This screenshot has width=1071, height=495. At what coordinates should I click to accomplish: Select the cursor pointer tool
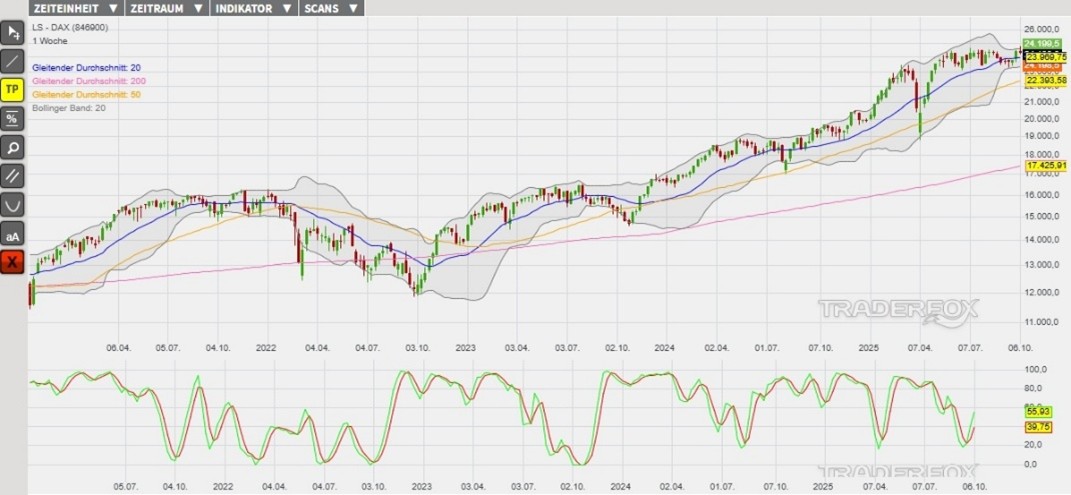(12, 33)
